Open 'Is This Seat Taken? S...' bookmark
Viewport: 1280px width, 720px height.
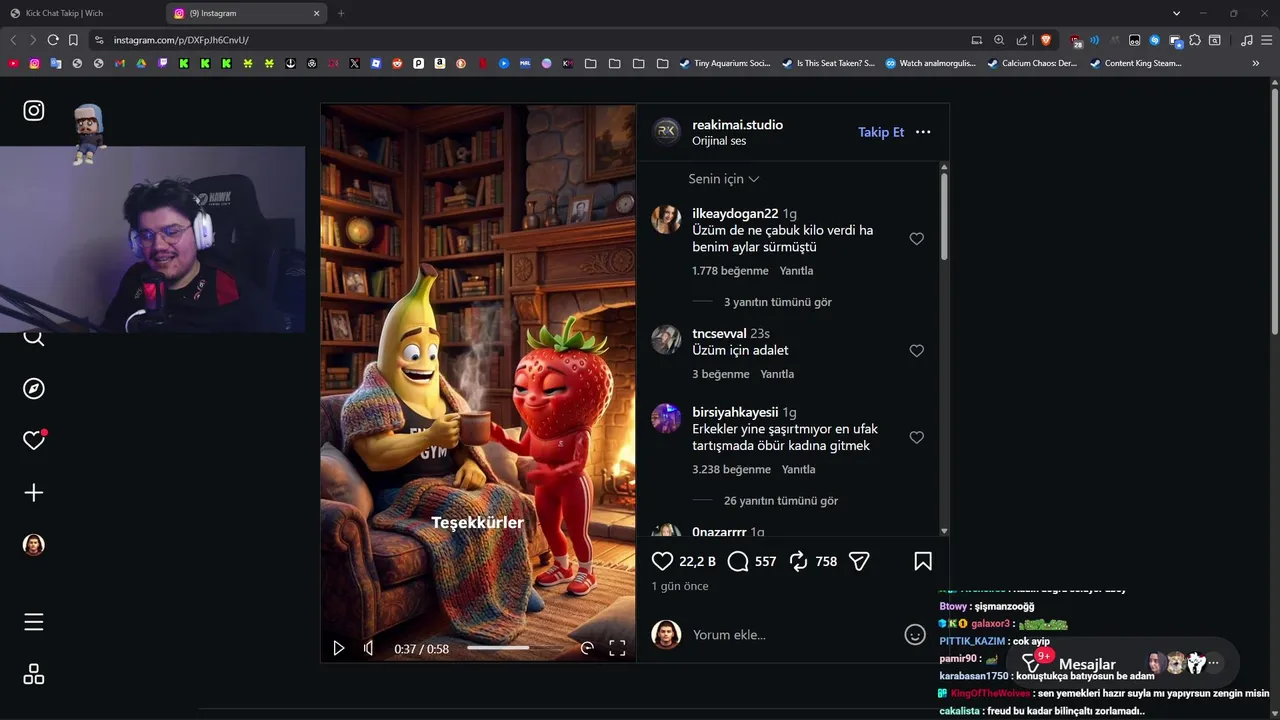[828, 63]
